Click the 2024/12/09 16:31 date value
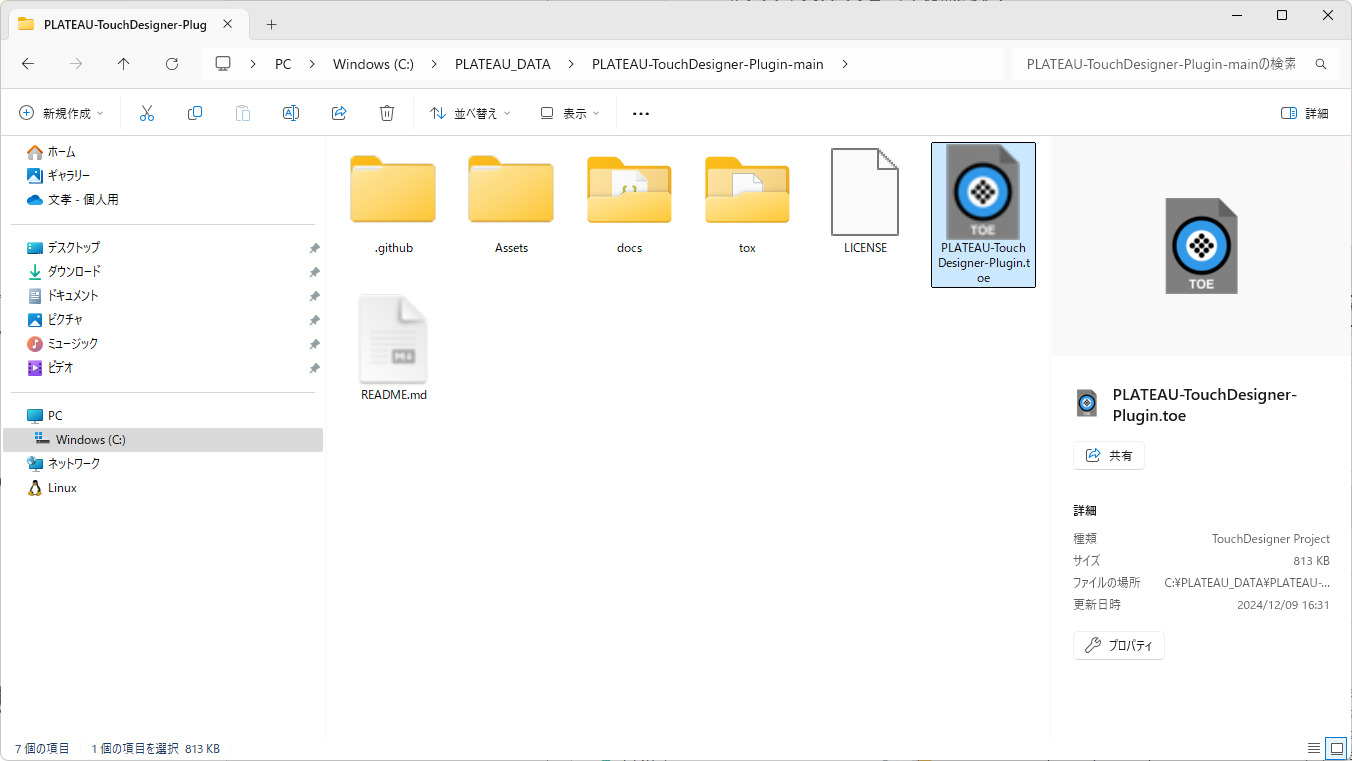Image resolution: width=1352 pixels, height=761 pixels. (x=1283, y=605)
